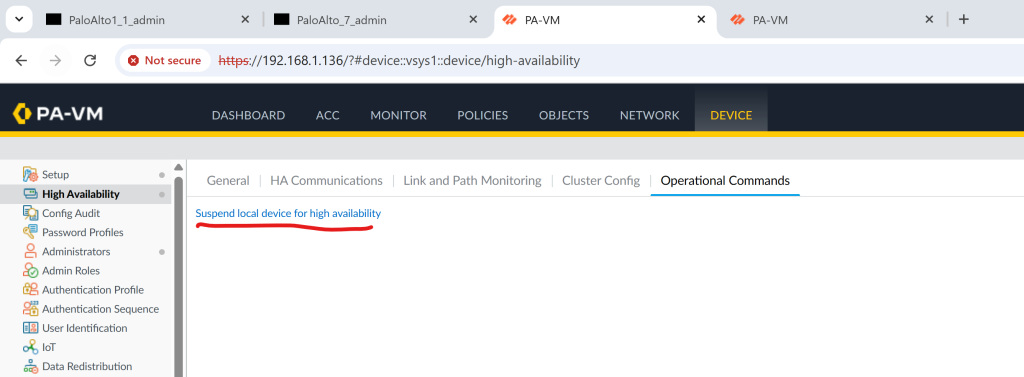The image size is (1024, 377).
Task: Open the POLICIES menu
Action: [483, 115]
